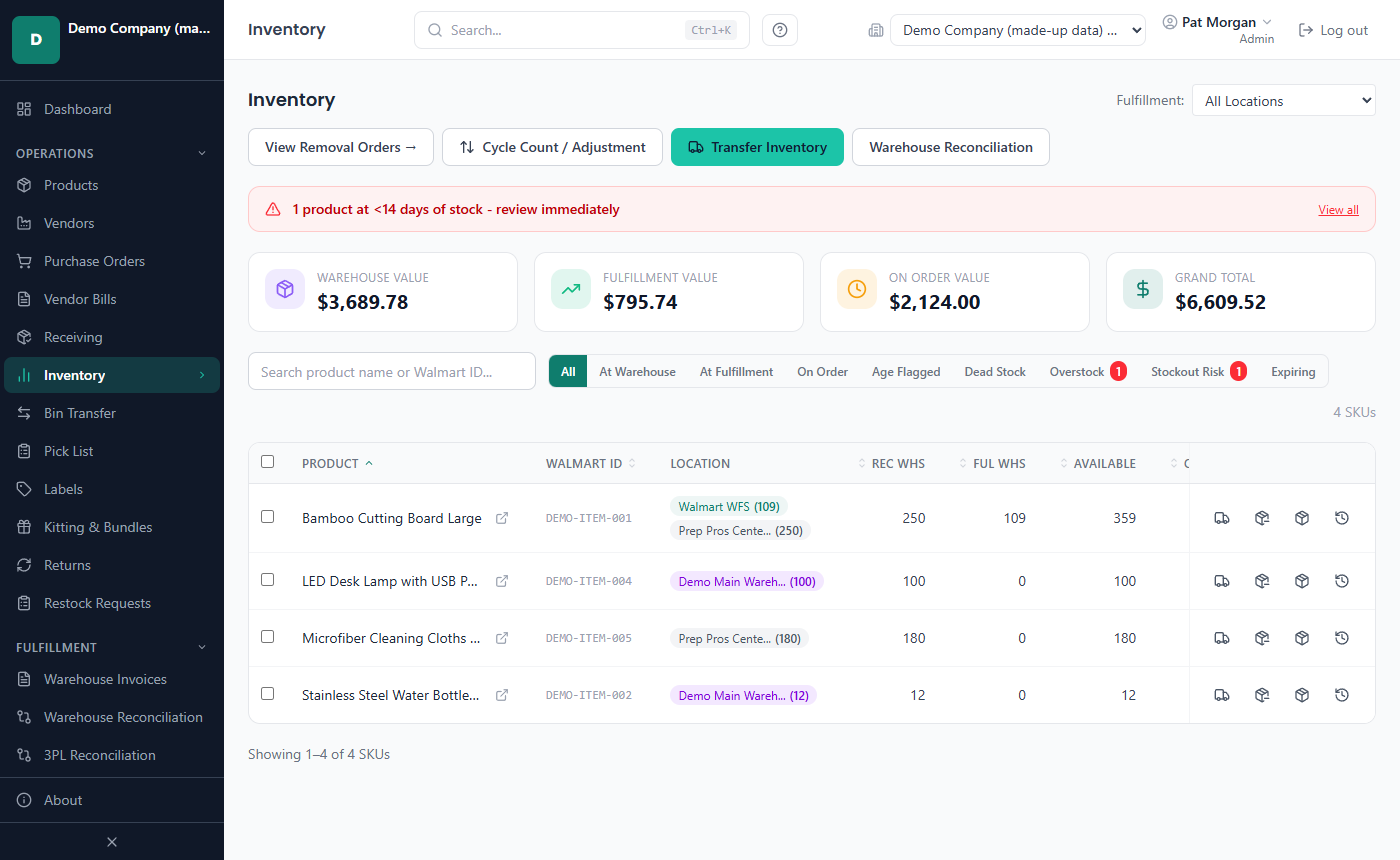
Task: Open Dashboard in the sidebar
Action: (112, 109)
